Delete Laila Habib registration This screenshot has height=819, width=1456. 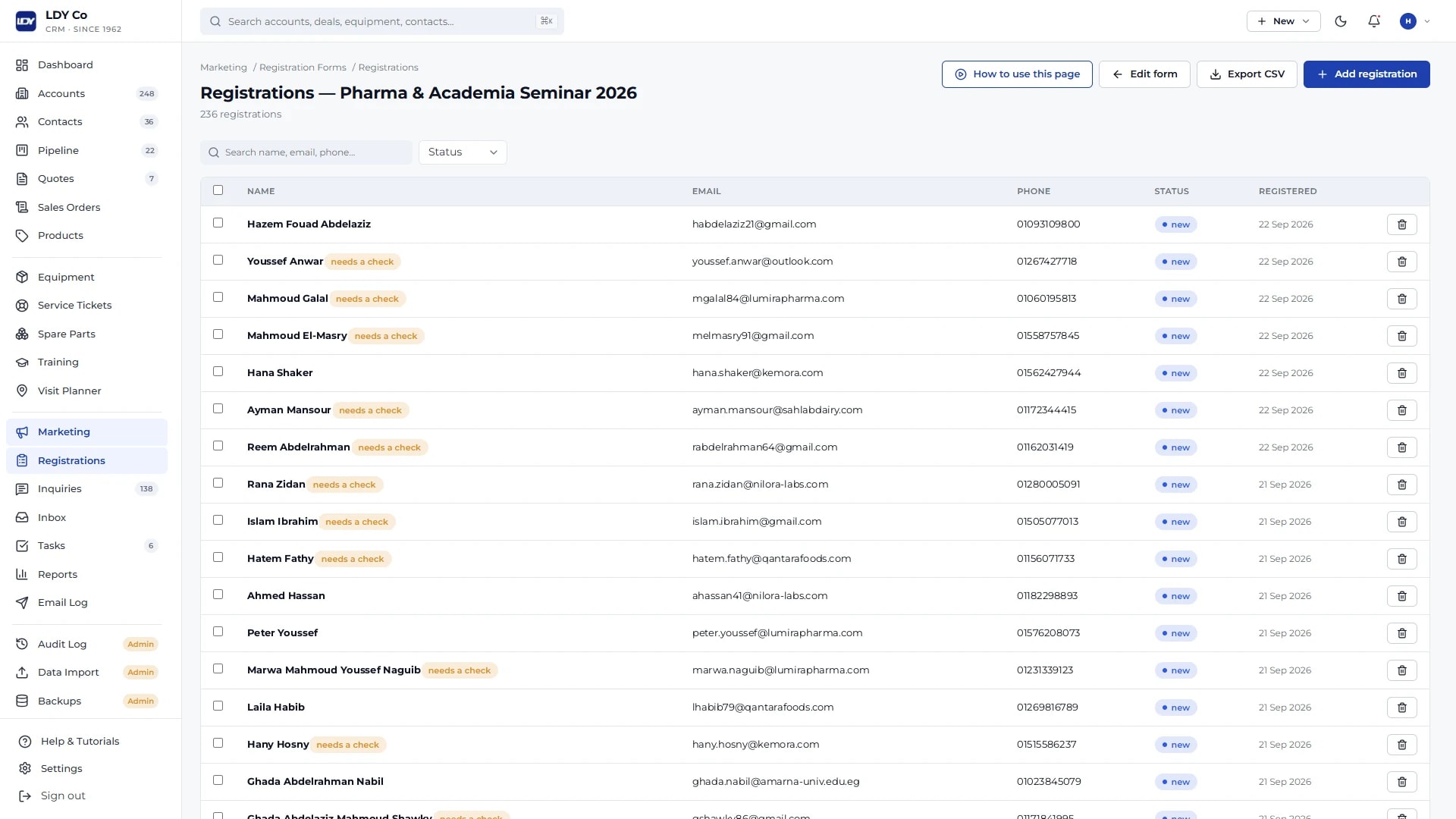coord(1402,708)
